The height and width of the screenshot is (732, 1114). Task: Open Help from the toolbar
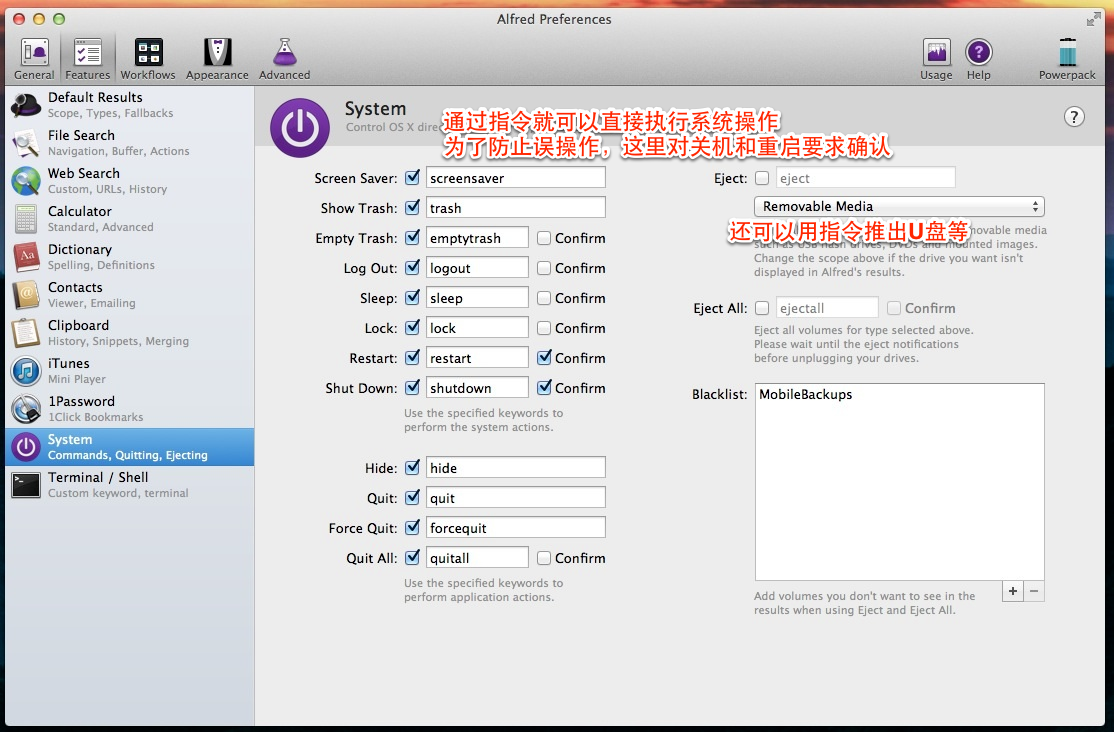(x=978, y=59)
